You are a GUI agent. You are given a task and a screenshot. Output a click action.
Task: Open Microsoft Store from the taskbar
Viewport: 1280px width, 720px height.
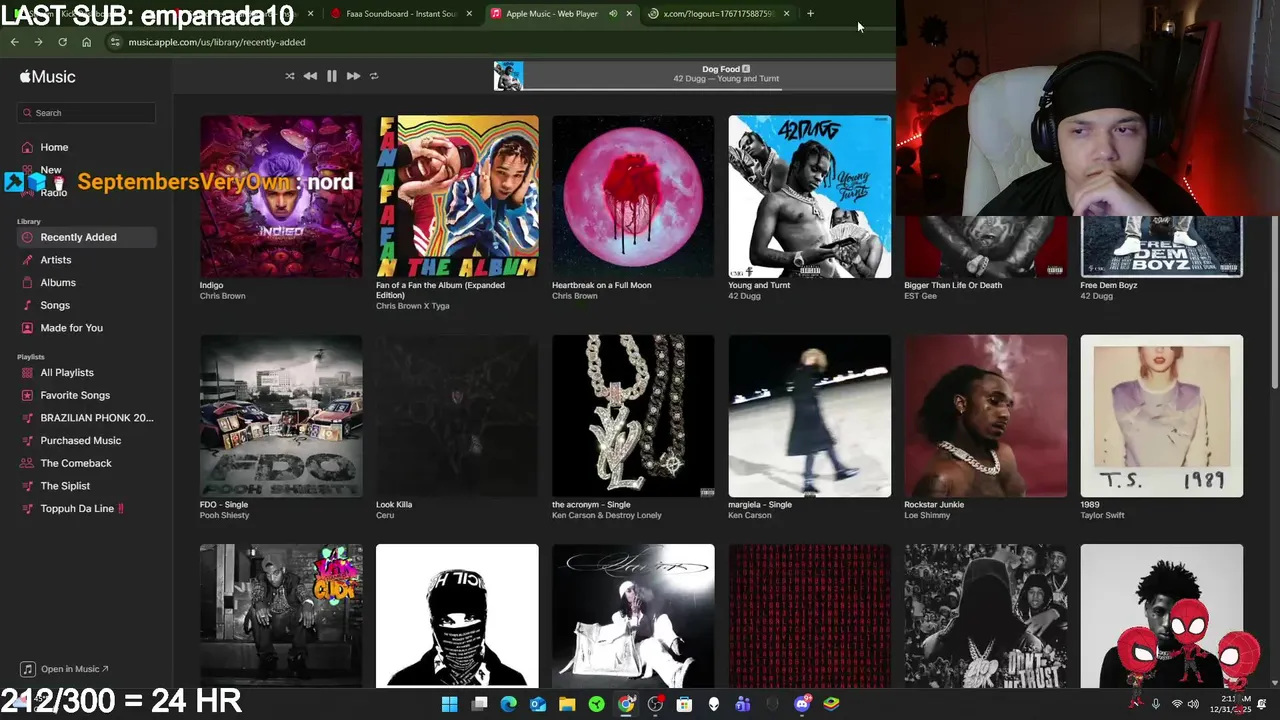684,704
